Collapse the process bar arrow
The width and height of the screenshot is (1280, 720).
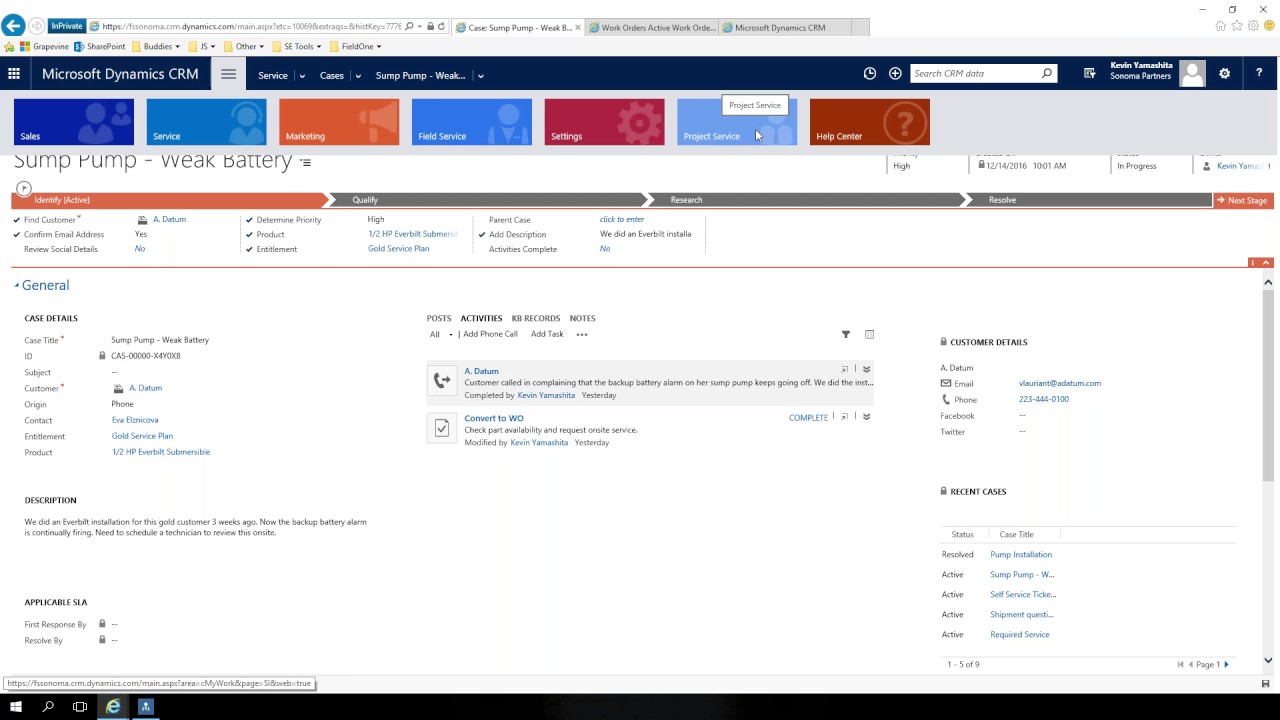tap(1267, 262)
